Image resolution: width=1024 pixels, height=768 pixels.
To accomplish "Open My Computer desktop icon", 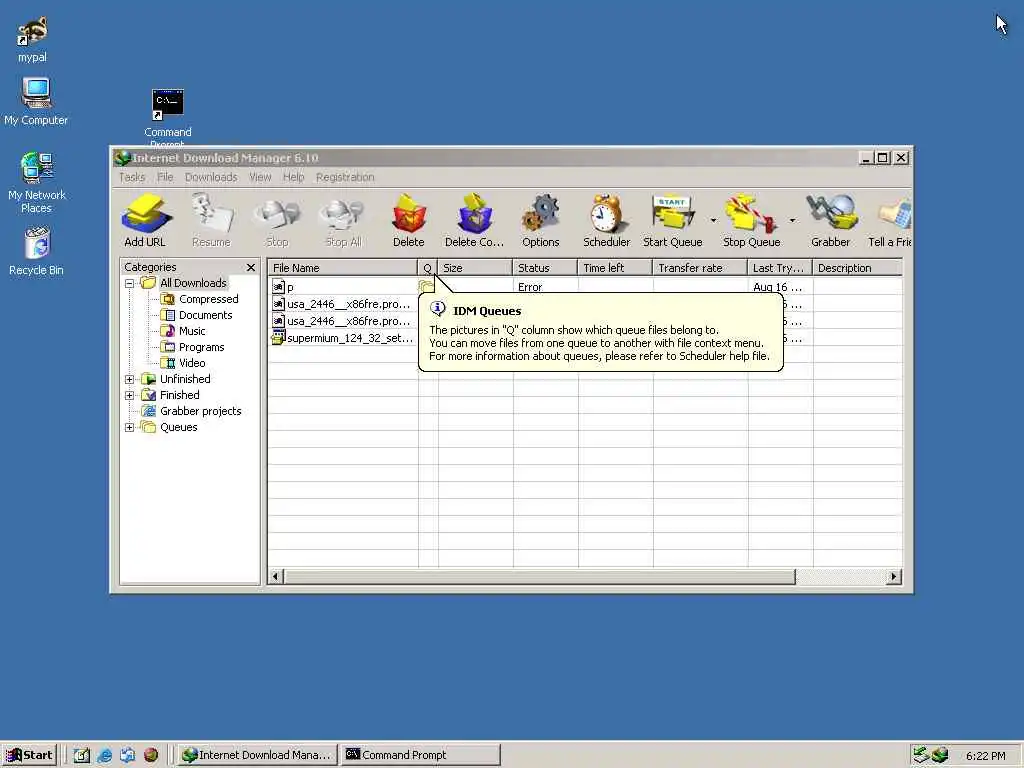I will click(x=36, y=101).
